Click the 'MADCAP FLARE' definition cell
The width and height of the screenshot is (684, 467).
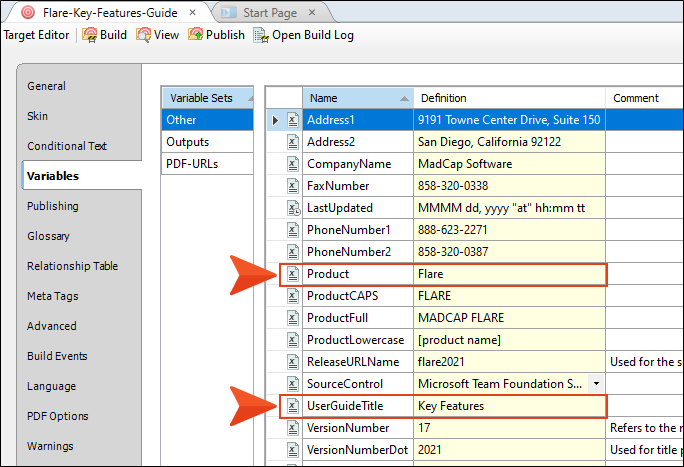click(x=509, y=318)
